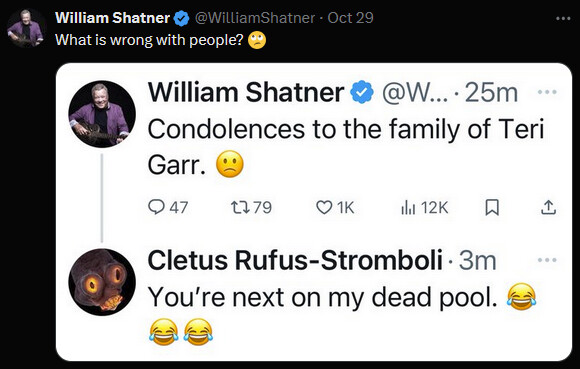Click the "What is wrong with people?" text

(x=149, y=40)
